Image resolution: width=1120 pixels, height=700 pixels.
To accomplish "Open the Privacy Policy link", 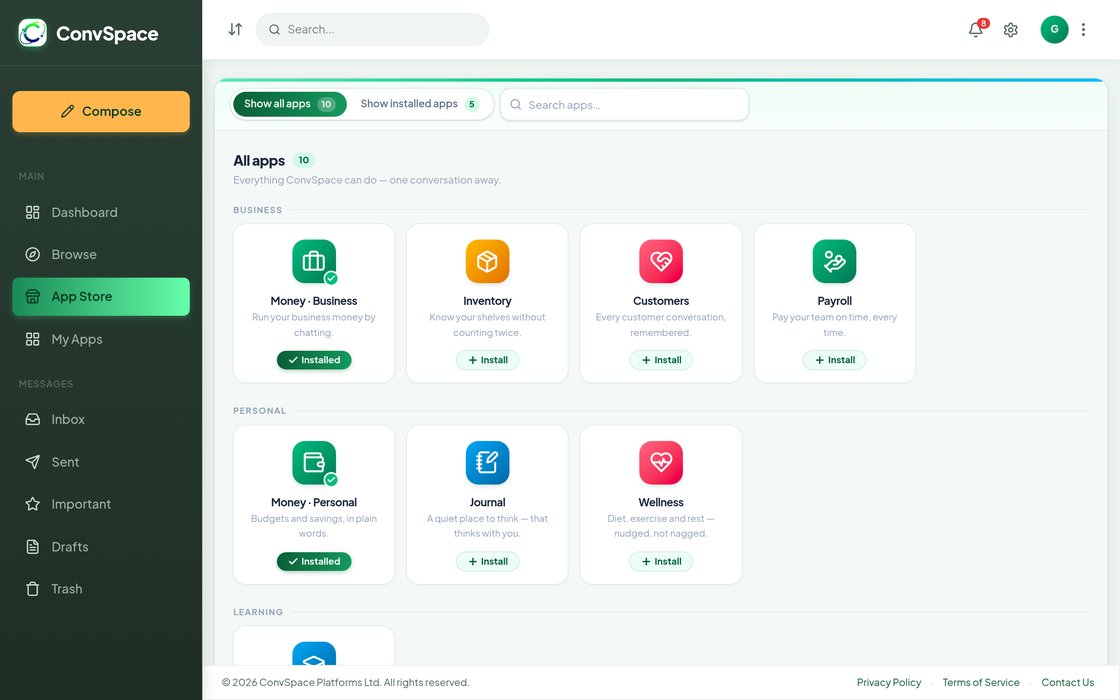I will (889, 682).
